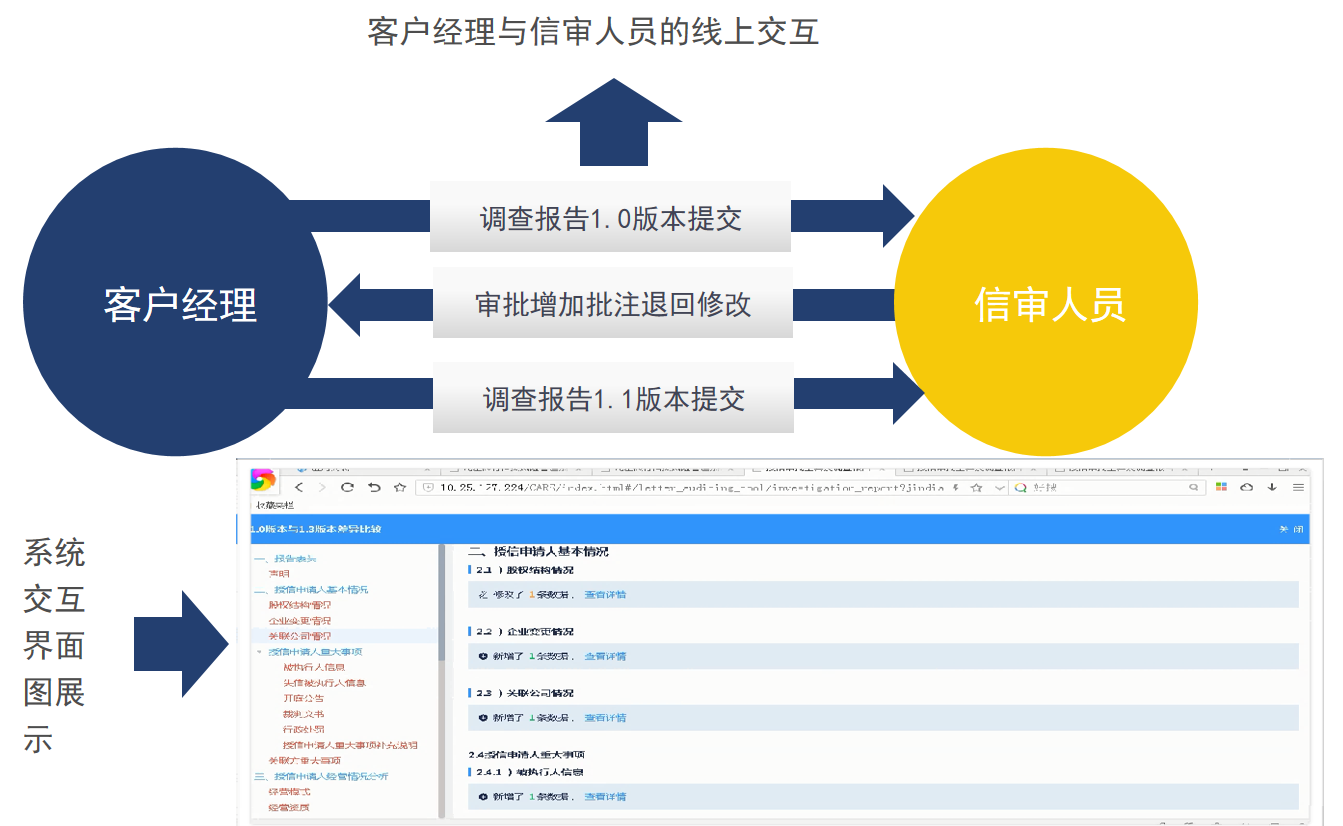The width and height of the screenshot is (1343, 826).
Task: Click the undo-close restore arrow icon
Action: (374, 487)
